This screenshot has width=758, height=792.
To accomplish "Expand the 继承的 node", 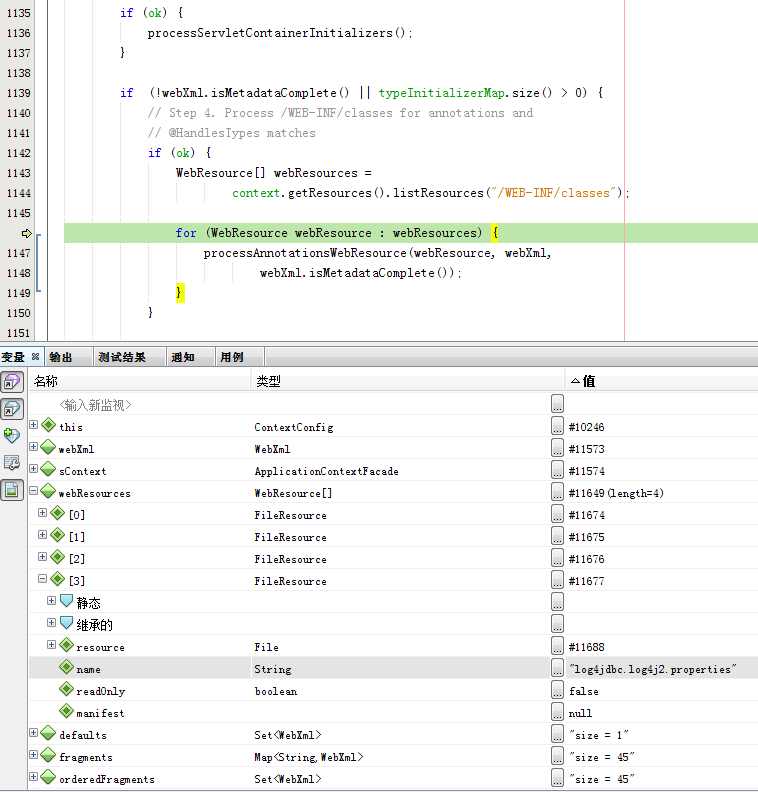I will pos(51,622).
